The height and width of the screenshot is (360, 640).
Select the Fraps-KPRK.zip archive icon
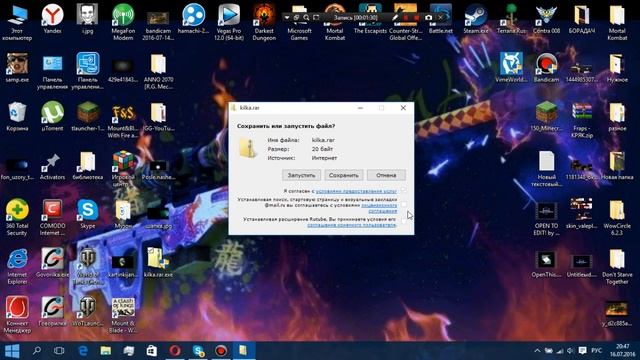[x=582, y=120]
